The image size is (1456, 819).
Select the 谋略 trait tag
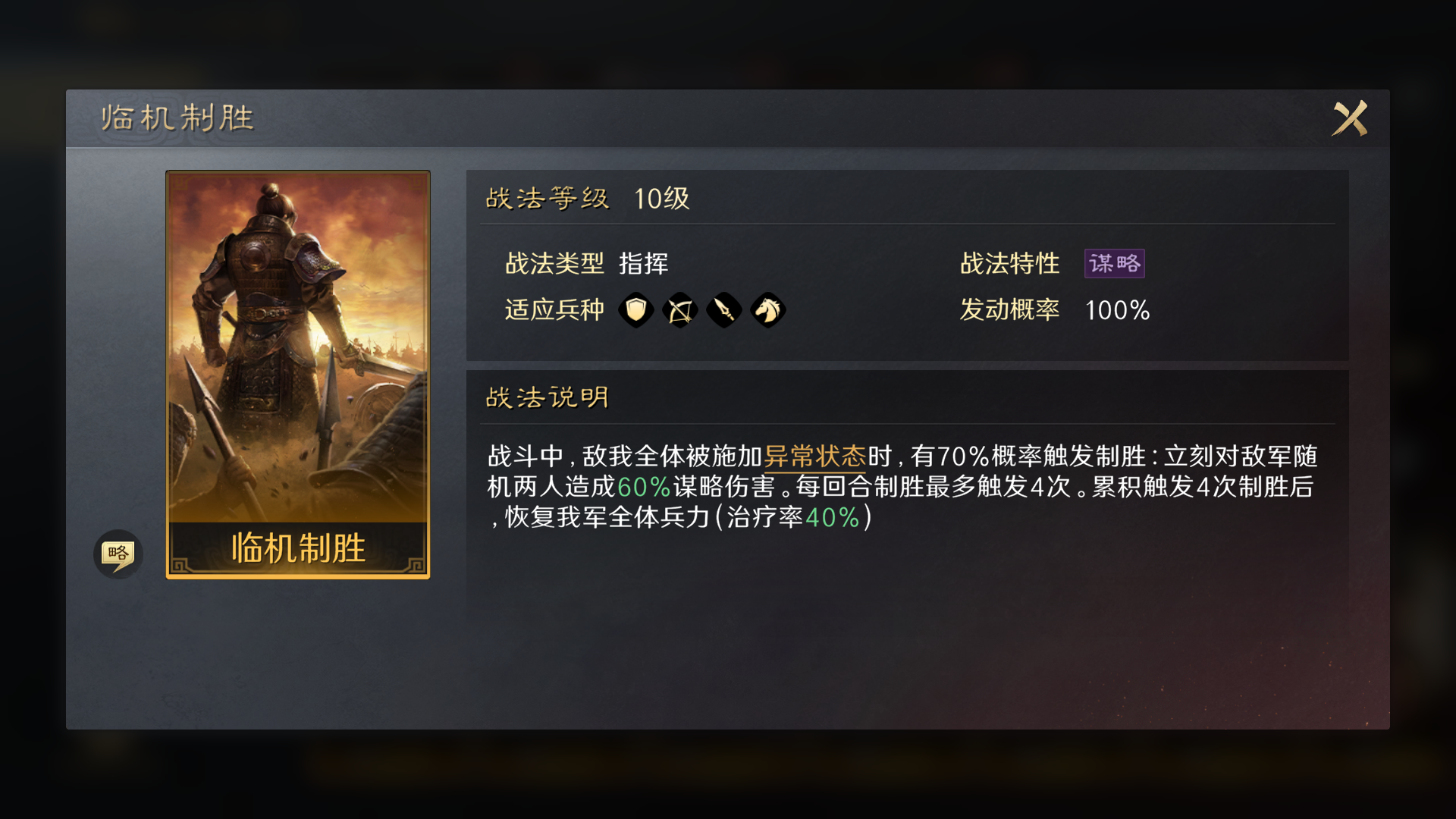pyautogui.click(x=1114, y=263)
